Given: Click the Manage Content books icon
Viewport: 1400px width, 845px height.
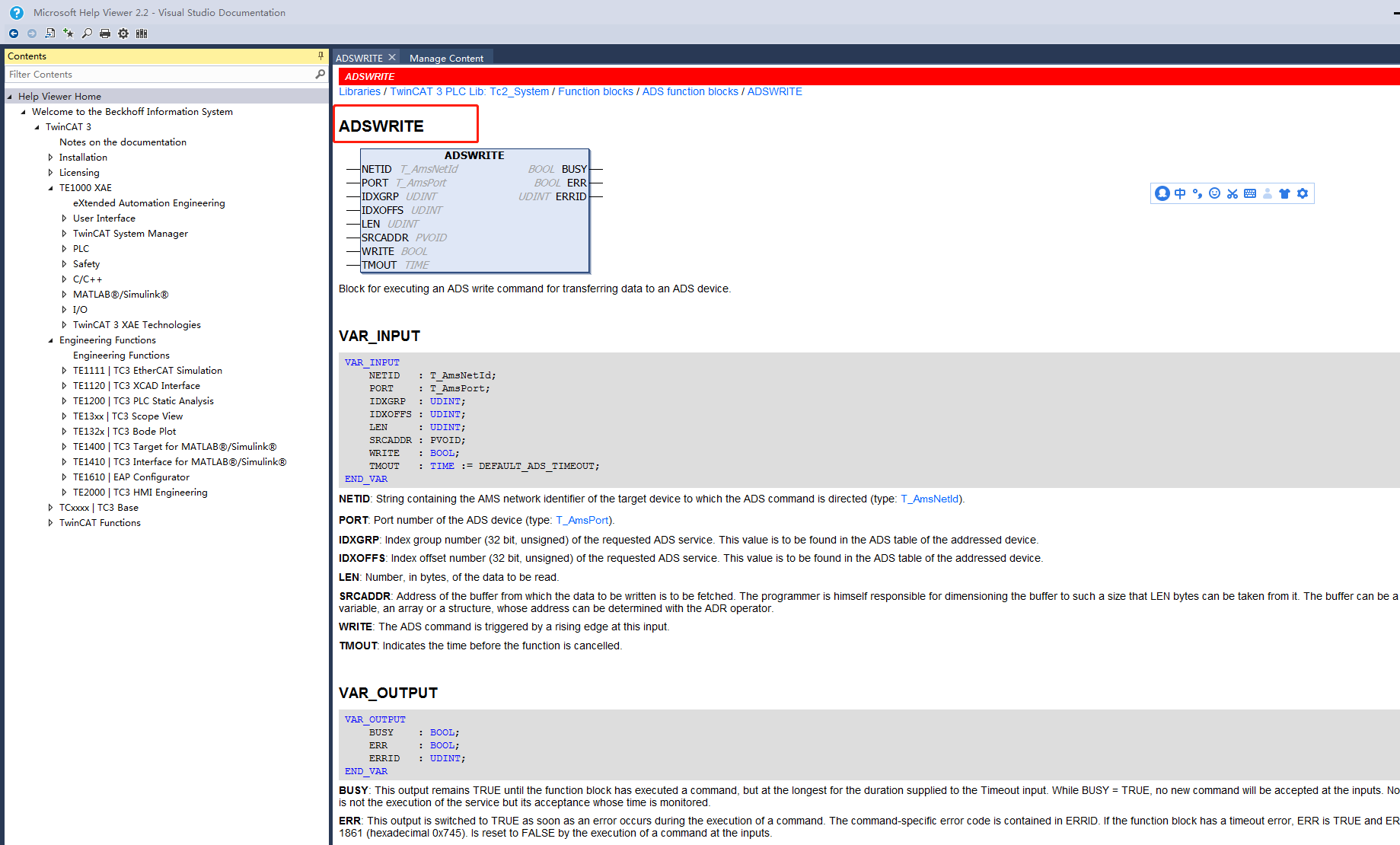Looking at the screenshot, I should 142,33.
